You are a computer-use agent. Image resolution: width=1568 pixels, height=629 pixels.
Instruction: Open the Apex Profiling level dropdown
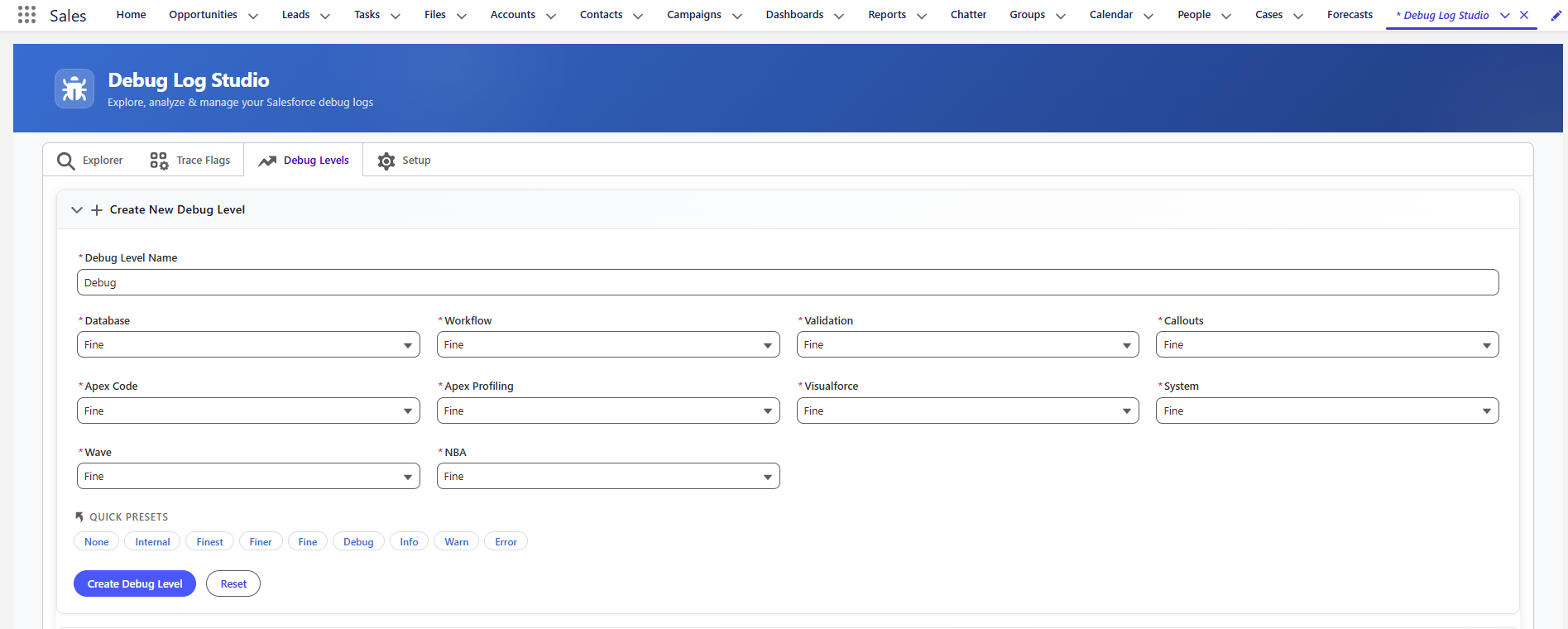608,411
